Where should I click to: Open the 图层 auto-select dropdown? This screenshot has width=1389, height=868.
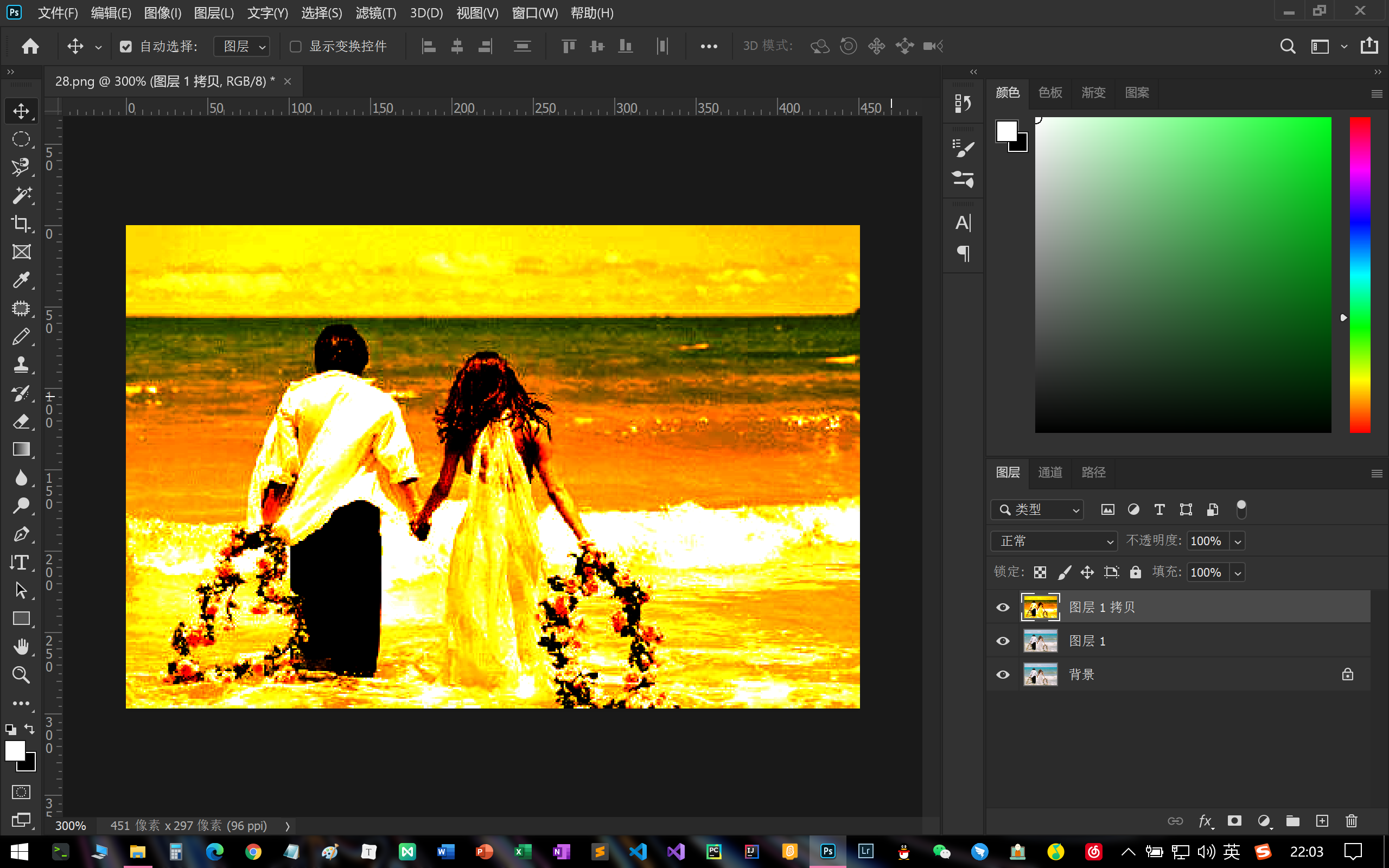[241, 47]
